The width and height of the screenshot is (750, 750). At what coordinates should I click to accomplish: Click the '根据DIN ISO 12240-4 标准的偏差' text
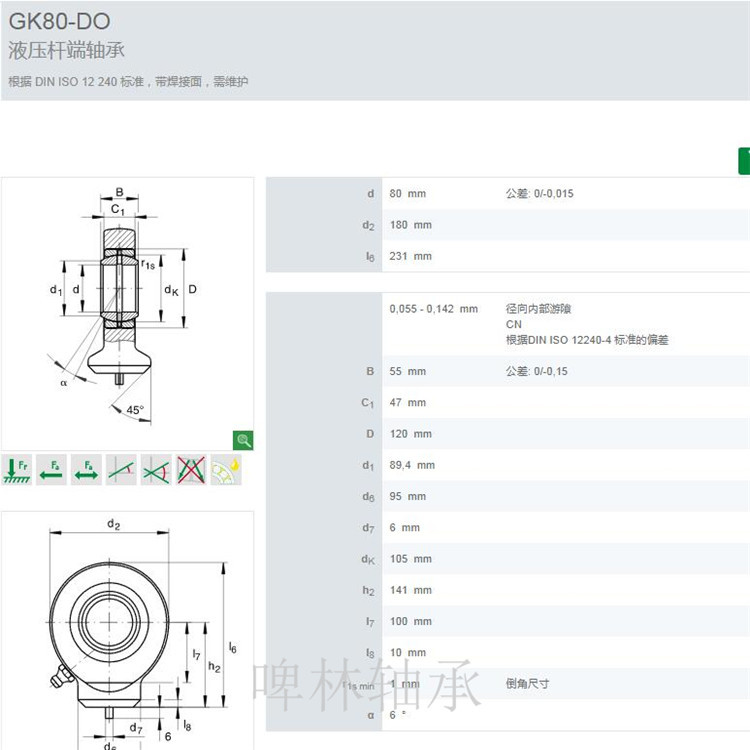point(587,340)
